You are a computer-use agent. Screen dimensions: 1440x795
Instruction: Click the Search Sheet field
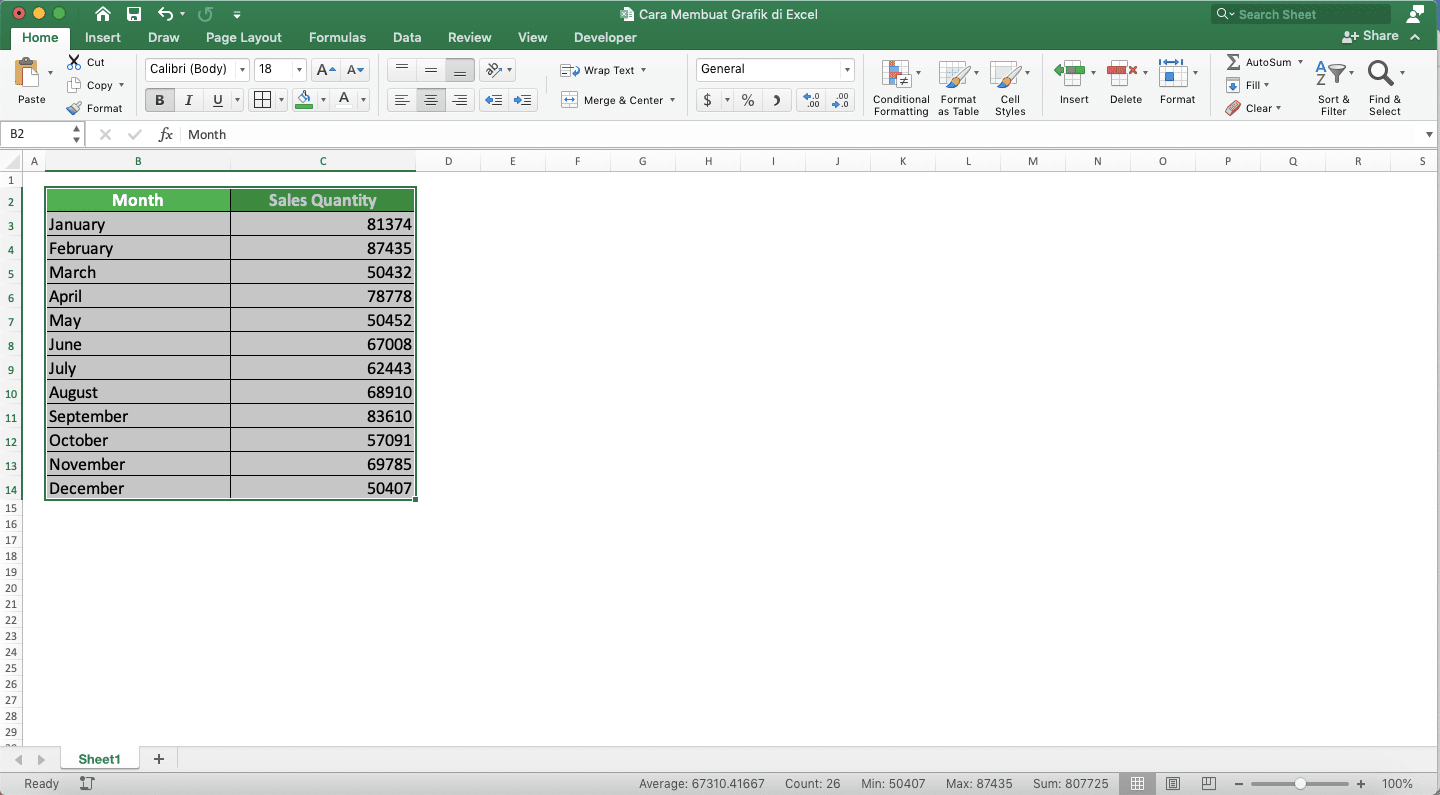1301,14
